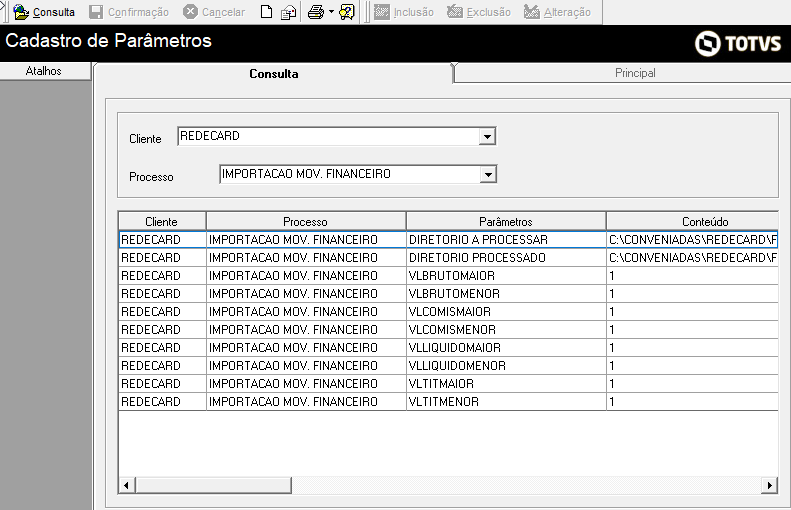Viewport: 791px width, 510px height.
Task: Expand the Cliente combo box arrow
Action: (487, 137)
